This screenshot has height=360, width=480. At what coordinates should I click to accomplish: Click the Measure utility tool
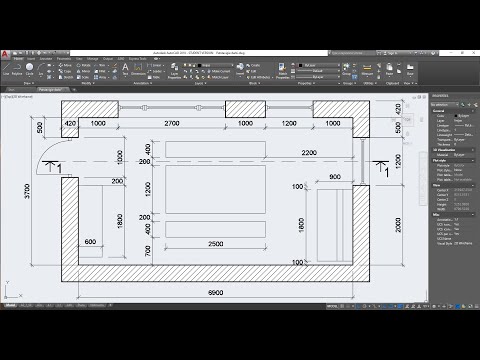tap(367, 69)
